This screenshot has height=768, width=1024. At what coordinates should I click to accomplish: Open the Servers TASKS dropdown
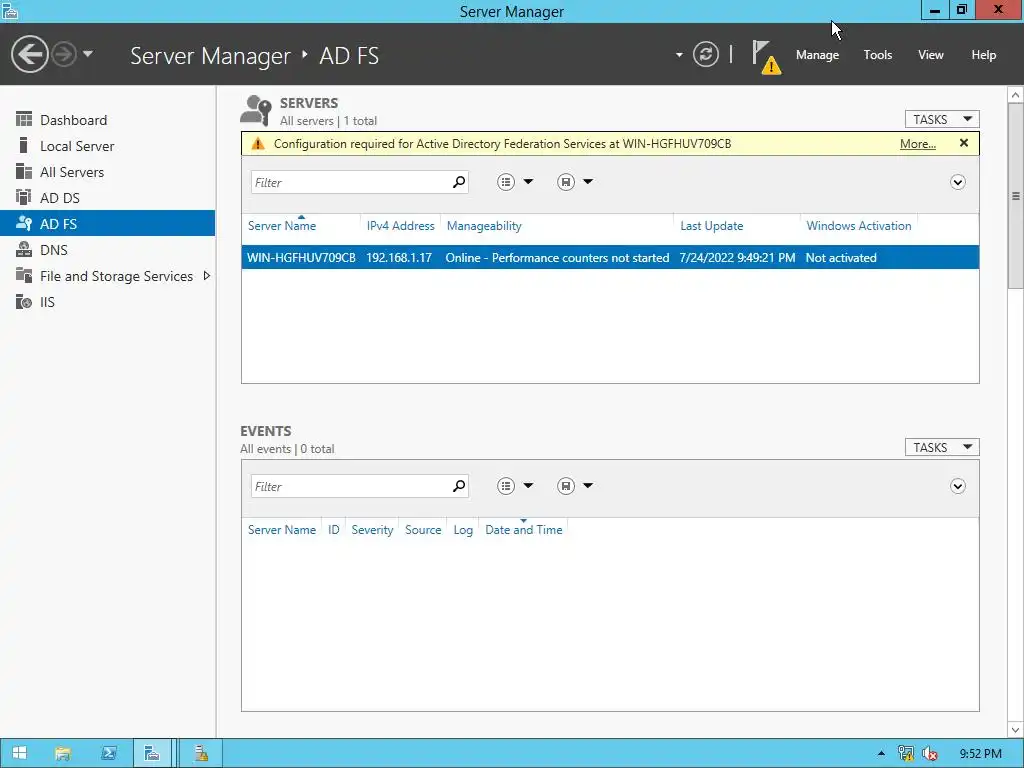coord(941,119)
